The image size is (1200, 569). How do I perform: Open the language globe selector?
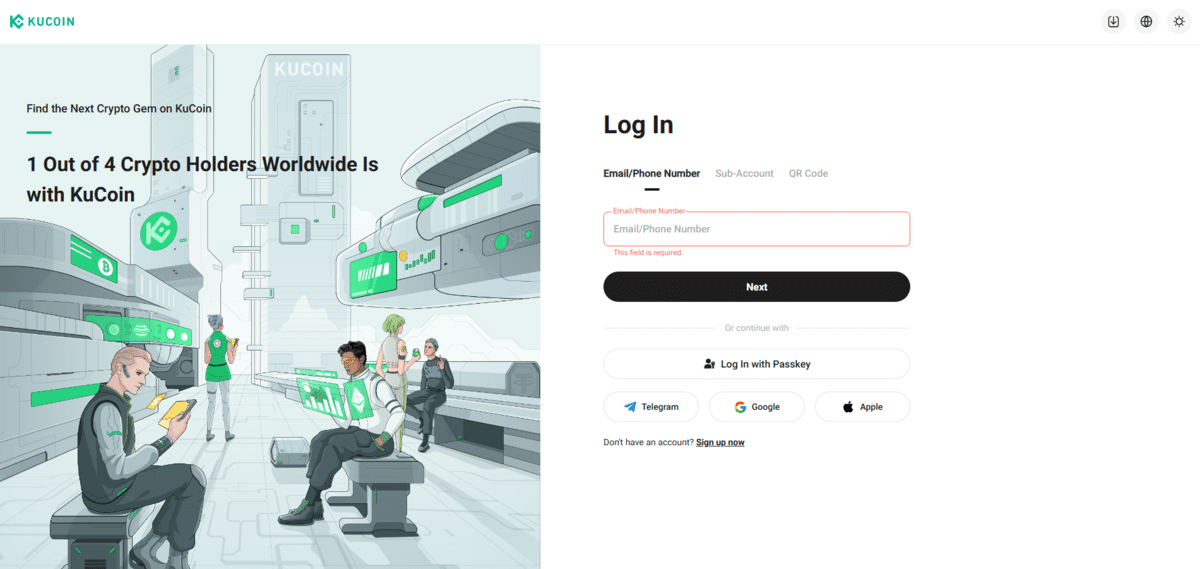1146,21
